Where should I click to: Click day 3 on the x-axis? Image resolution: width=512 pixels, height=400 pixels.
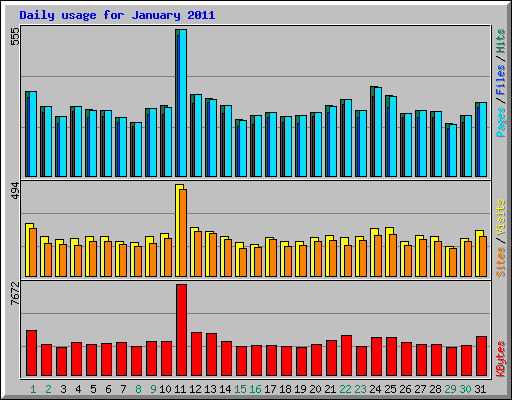[x=63, y=389]
